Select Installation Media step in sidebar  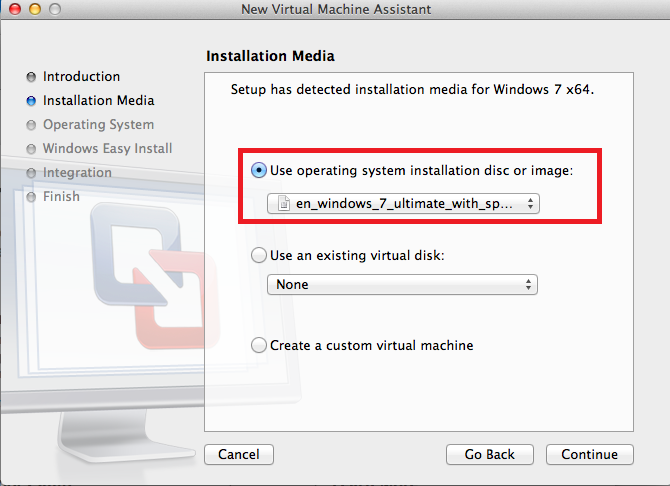98,101
